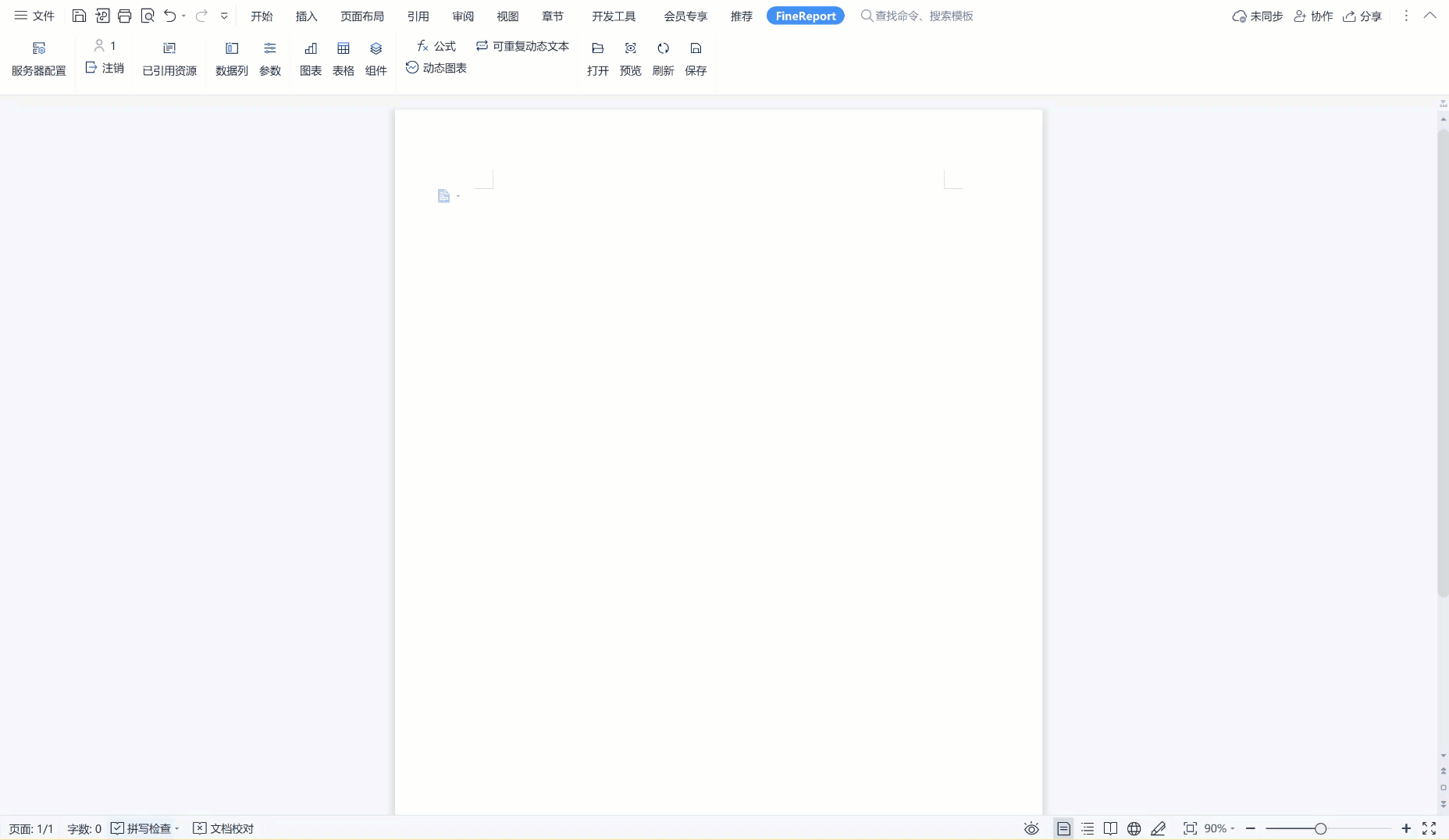Switch to the 视图 tab
This screenshot has height=840, width=1449.
[x=507, y=16]
